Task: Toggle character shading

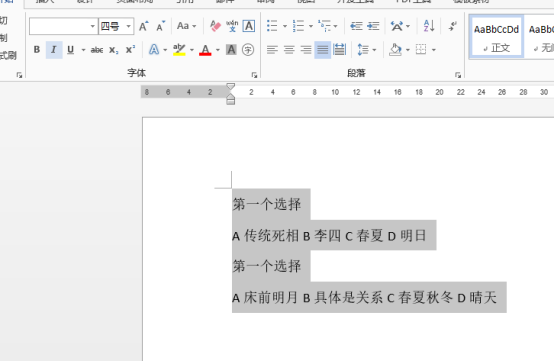Action: tap(231, 50)
